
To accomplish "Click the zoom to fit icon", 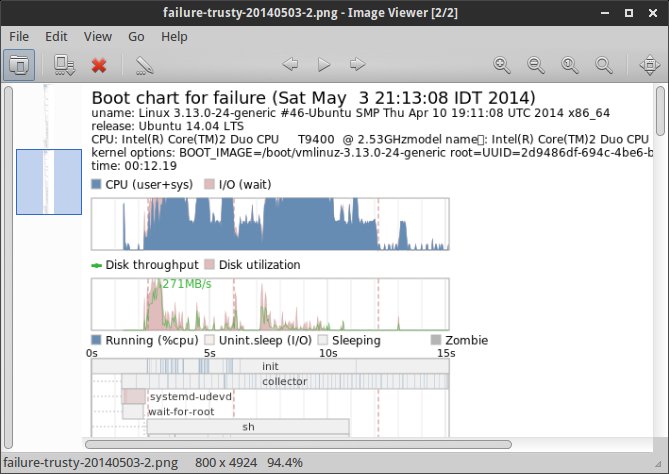I will [603, 65].
